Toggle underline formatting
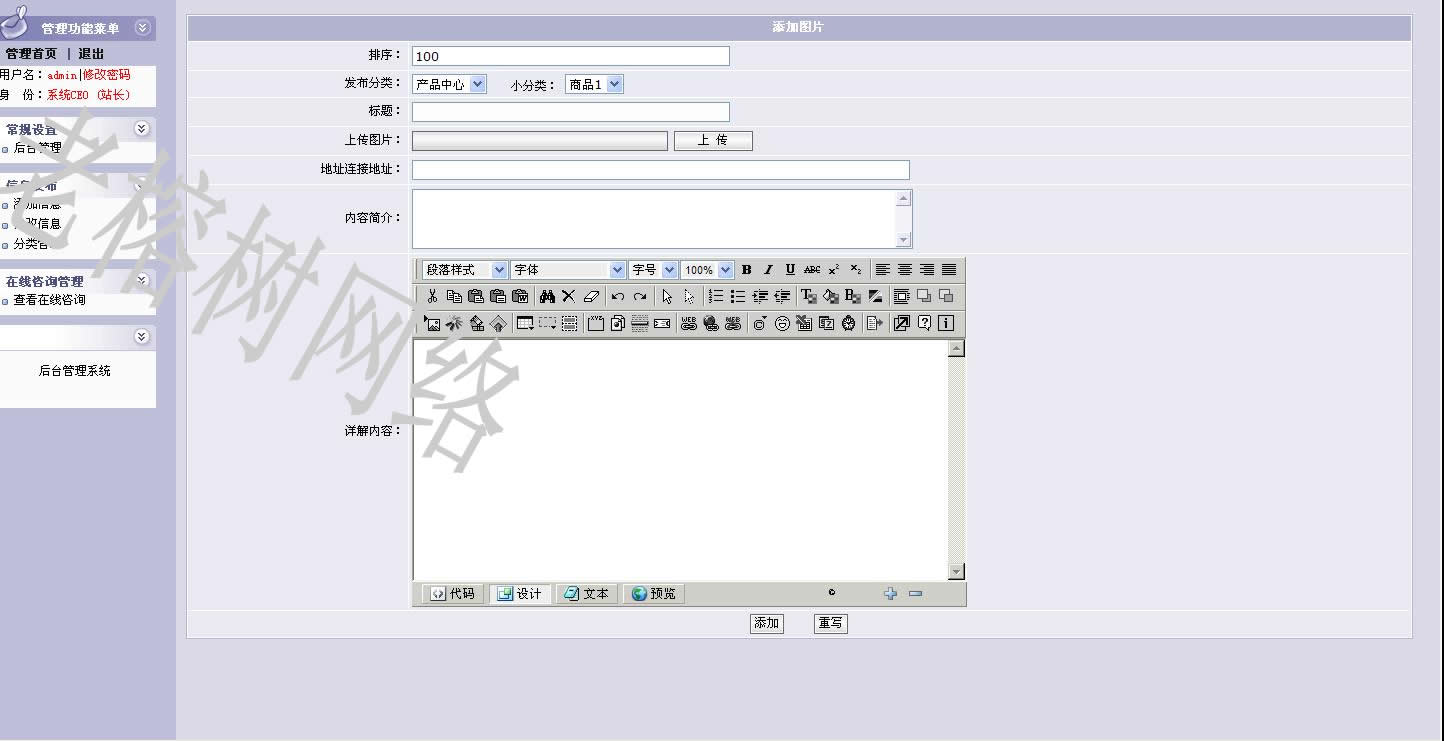 pos(790,270)
